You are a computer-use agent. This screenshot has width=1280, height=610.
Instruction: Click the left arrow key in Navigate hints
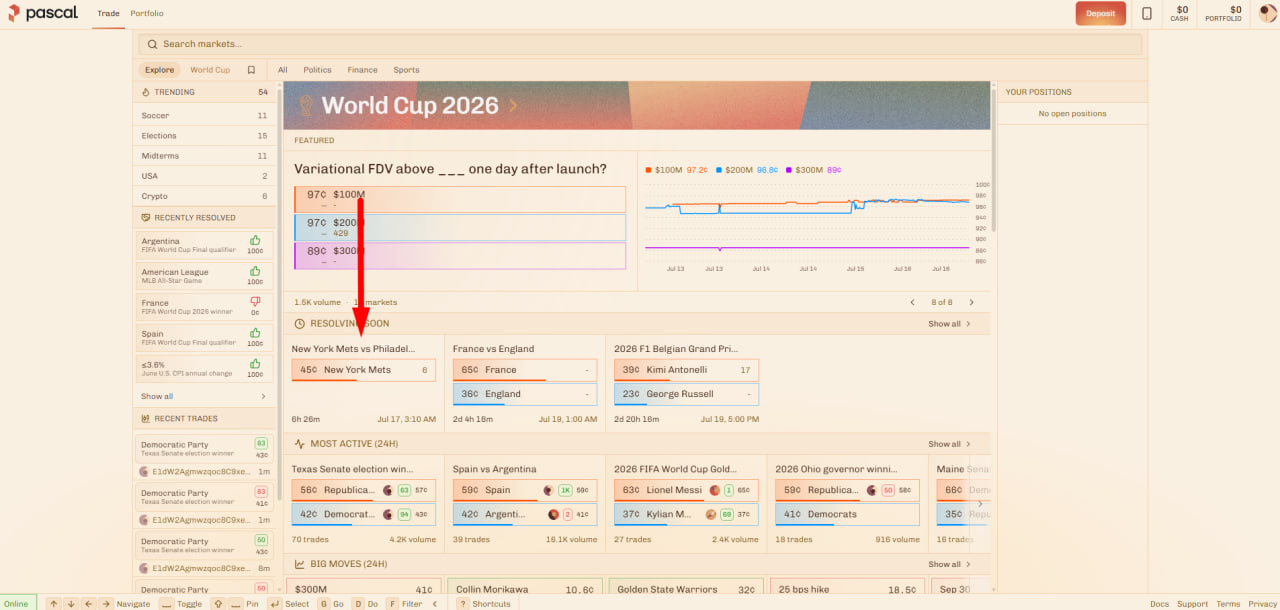click(x=88, y=604)
